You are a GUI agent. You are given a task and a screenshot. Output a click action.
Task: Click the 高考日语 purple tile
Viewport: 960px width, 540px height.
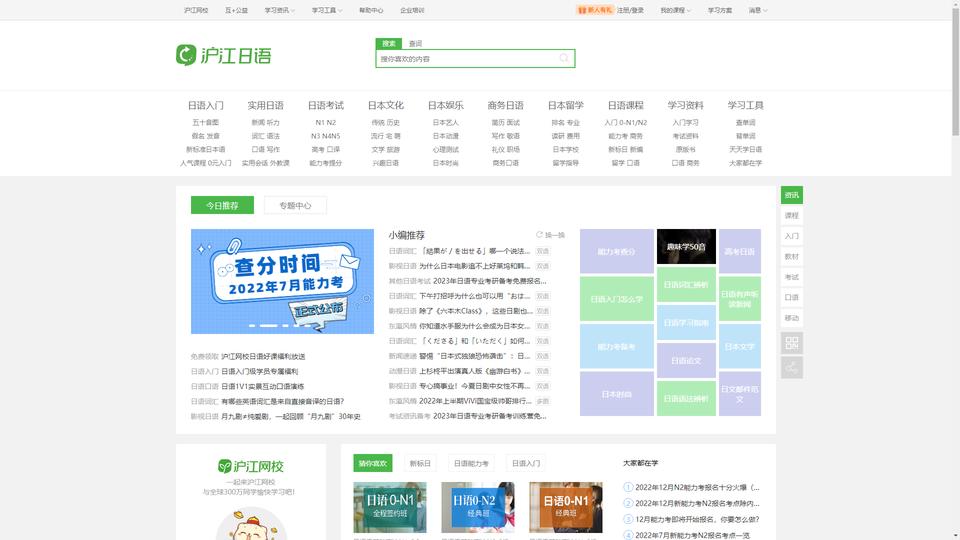pos(740,252)
